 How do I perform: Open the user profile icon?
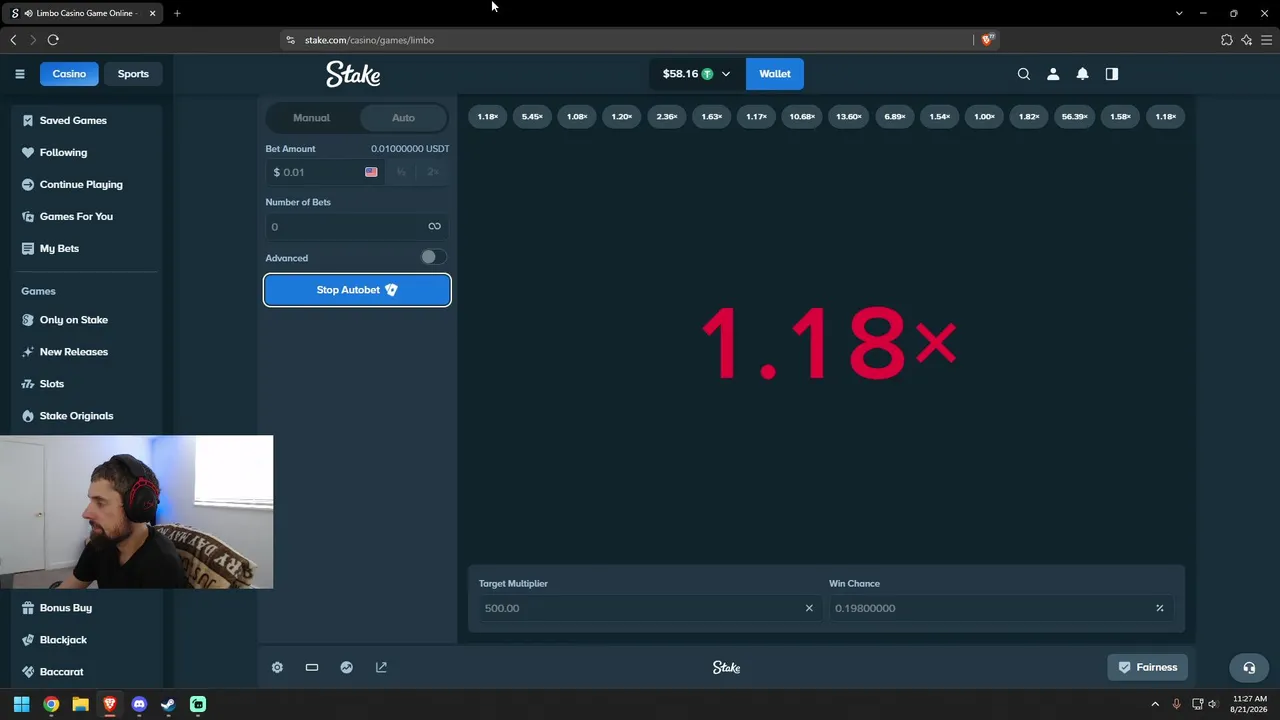click(x=1053, y=74)
